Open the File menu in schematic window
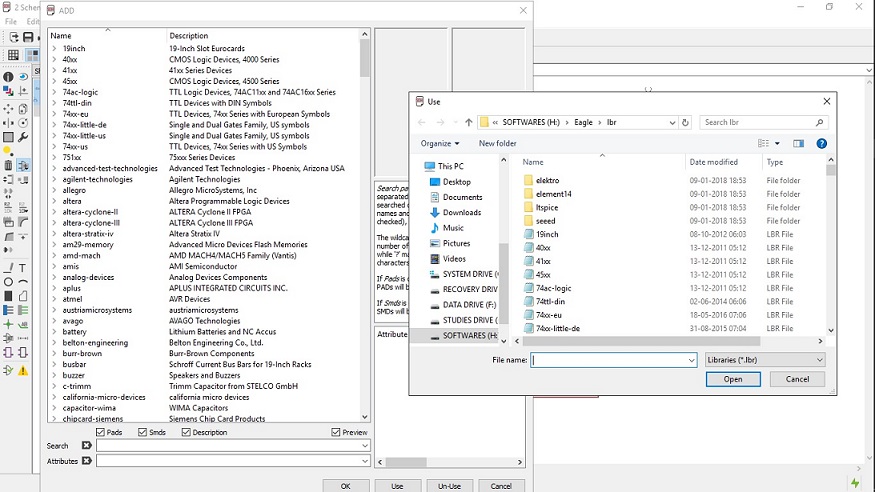Image resolution: width=875 pixels, height=492 pixels. click(11, 21)
